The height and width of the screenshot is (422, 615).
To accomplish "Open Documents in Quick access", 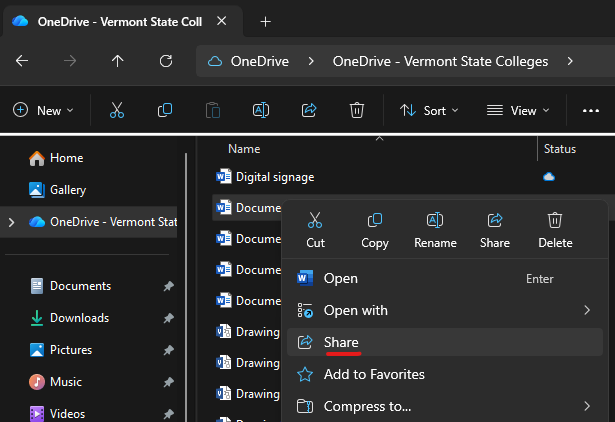I will tap(90, 286).
